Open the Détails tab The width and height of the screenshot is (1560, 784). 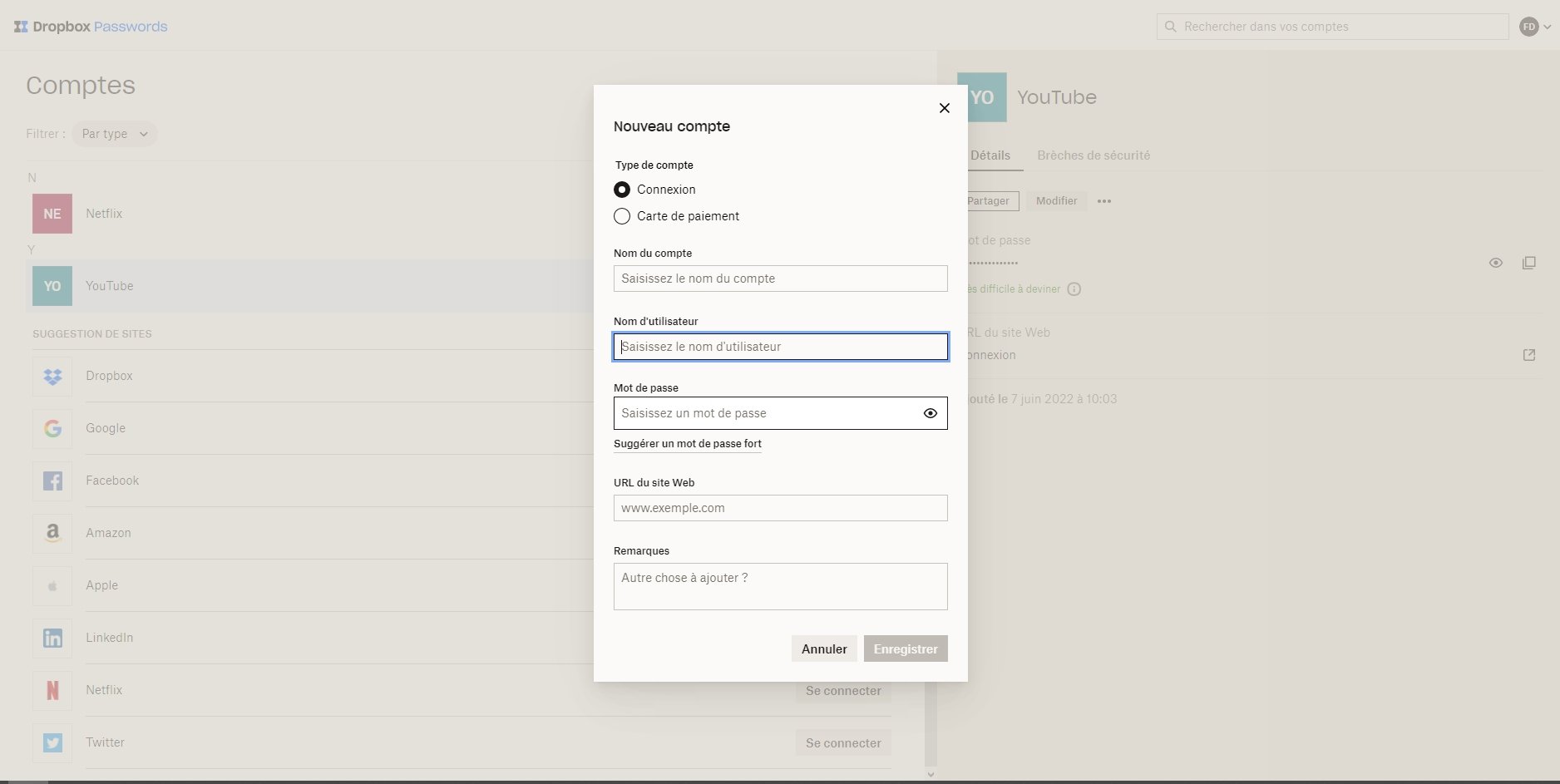[x=990, y=155]
